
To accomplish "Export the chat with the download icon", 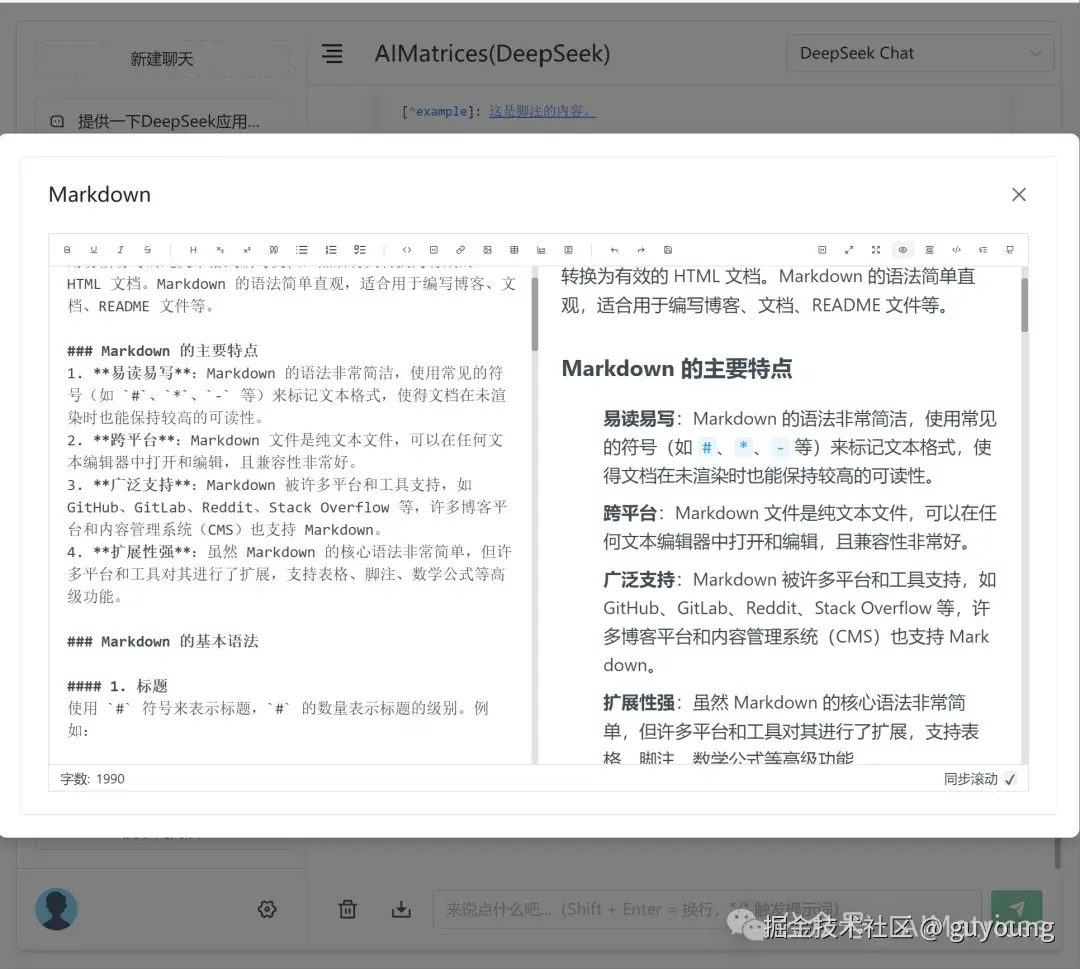I will (x=401, y=909).
